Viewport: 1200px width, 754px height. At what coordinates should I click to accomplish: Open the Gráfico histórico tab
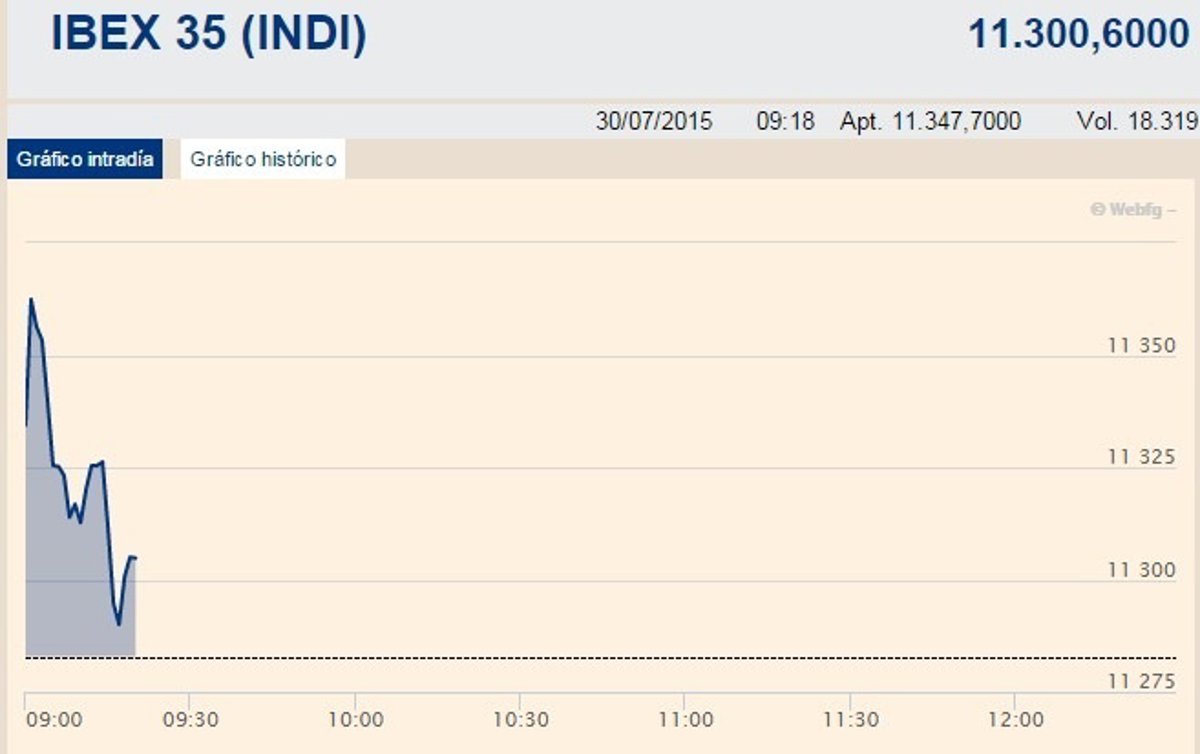pyautogui.click(x=263, y=159)
